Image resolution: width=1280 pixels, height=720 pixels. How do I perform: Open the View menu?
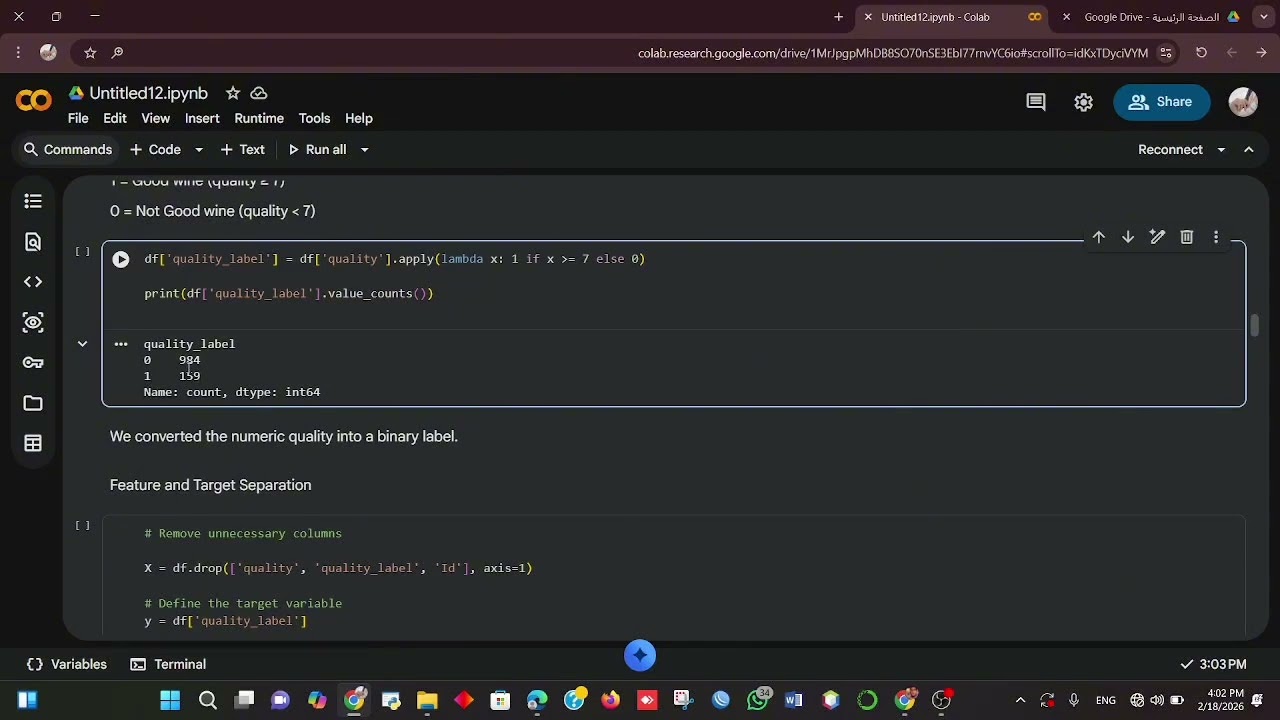155,118
